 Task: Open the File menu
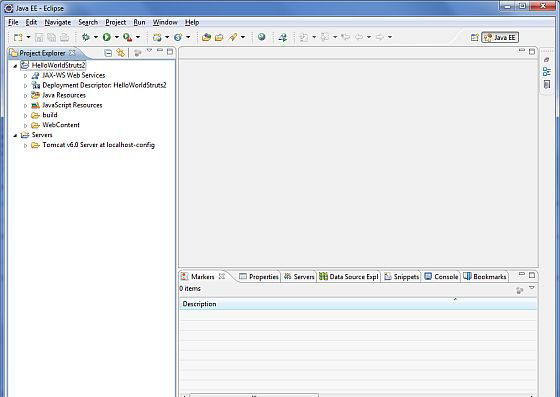pos(13,22)
